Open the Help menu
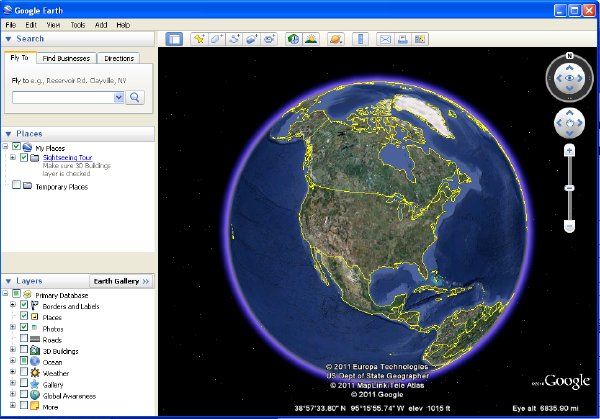 [x=123, y=25]
